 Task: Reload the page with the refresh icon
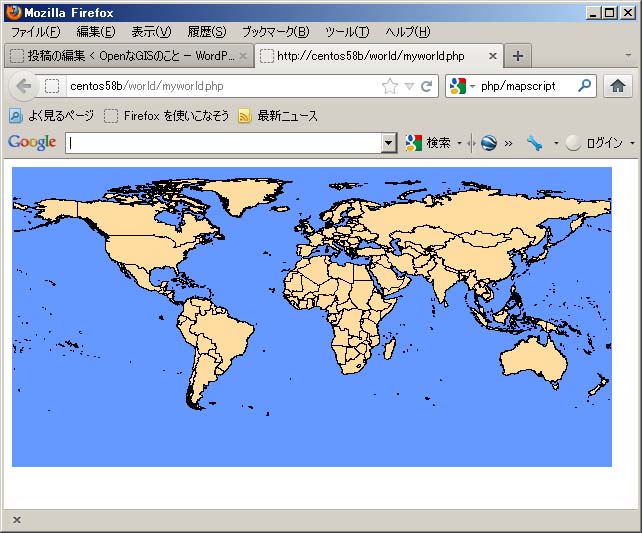[427, 87]
